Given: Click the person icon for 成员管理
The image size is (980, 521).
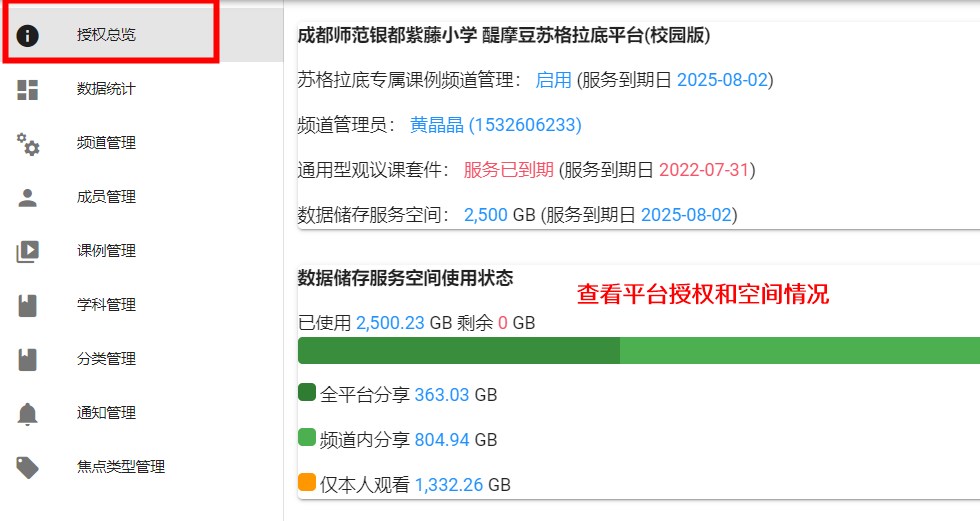Looking at the screenshot, I should [28, 197].
